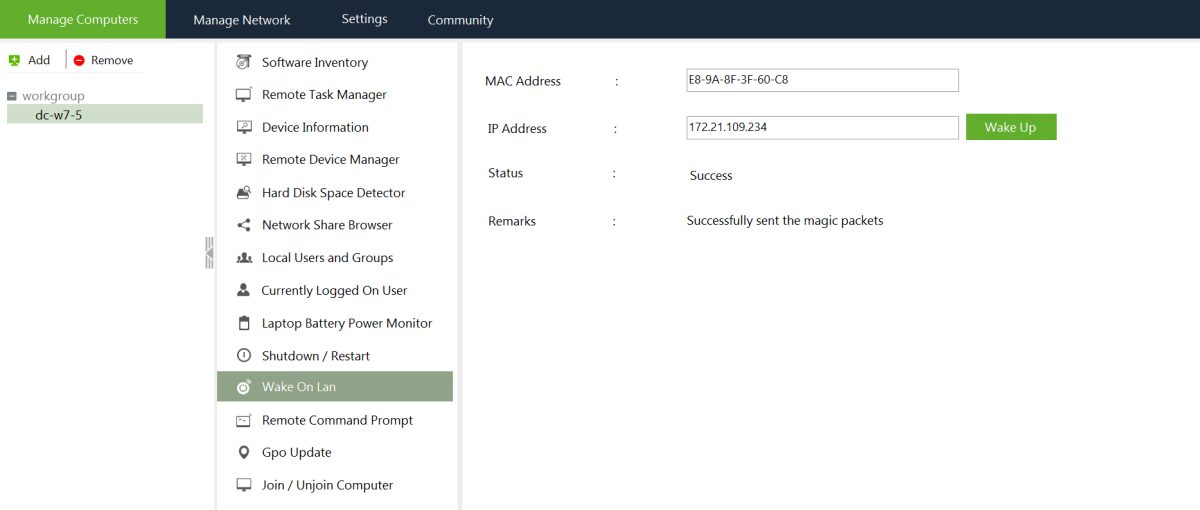Click Remove to delete the computer
Image resolution: width=1200 pixels, height=510 pixels.
[x=103, y=60]
